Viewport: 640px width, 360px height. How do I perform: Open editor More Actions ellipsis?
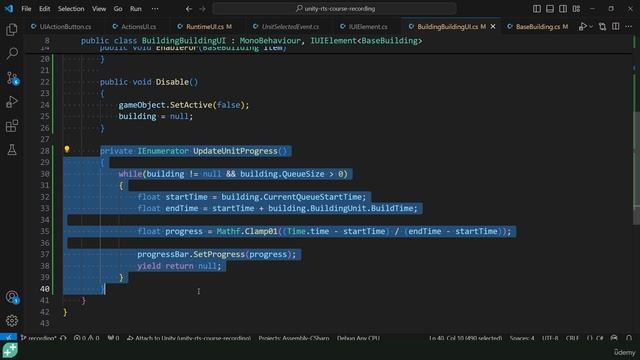[629, 27]
